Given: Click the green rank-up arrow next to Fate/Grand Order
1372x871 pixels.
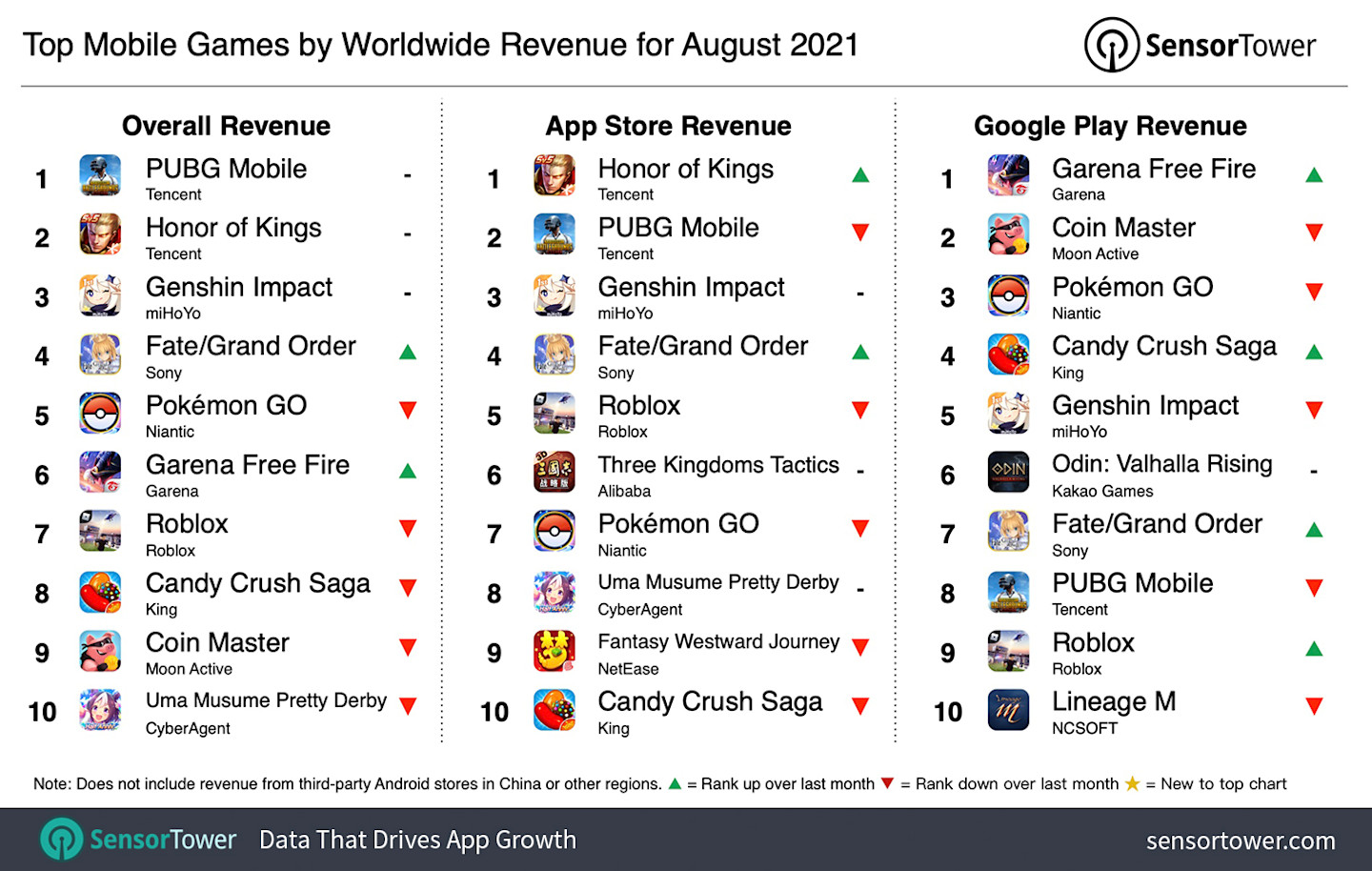Looking at the screenshot, I should (x=407, y=351).
